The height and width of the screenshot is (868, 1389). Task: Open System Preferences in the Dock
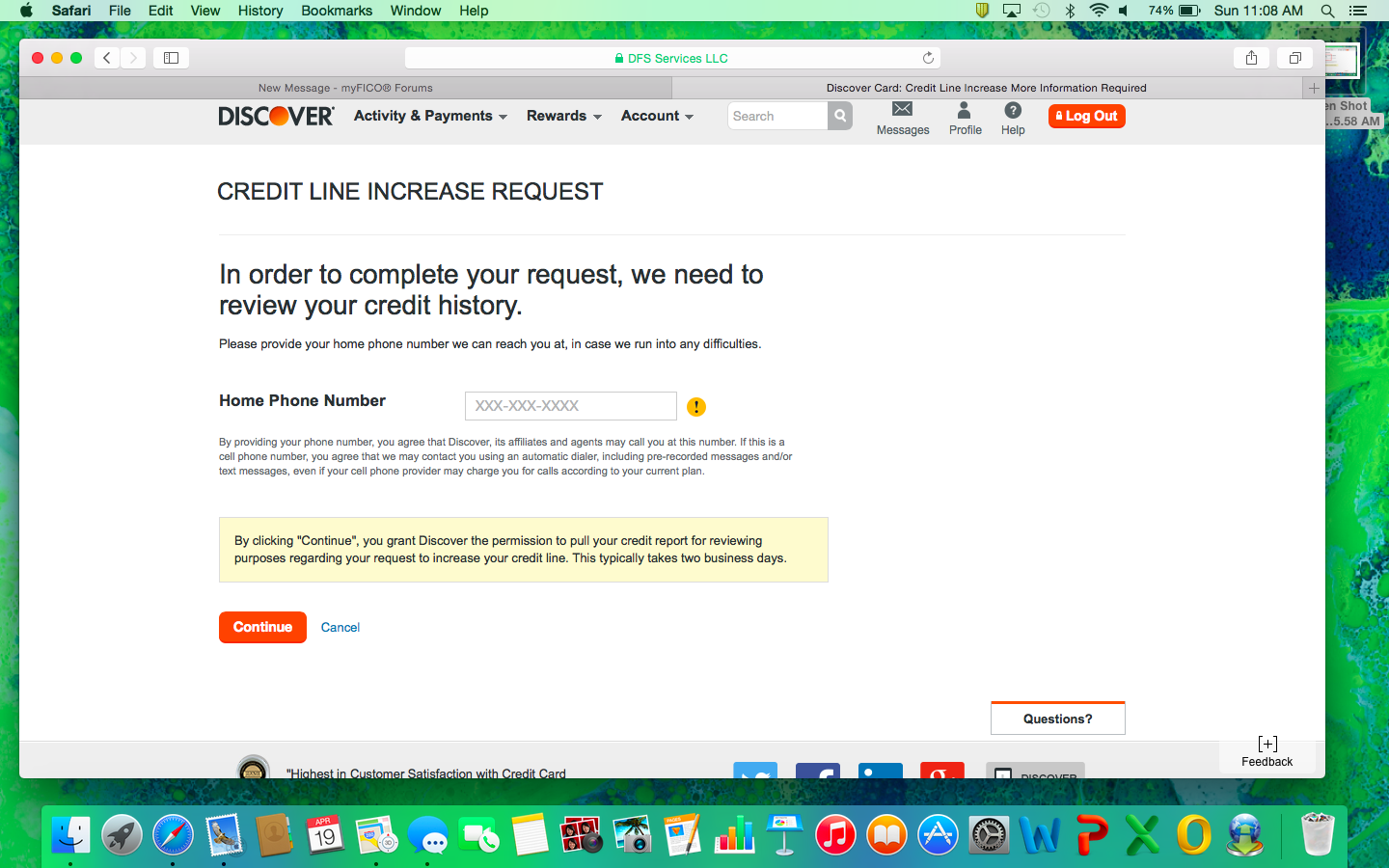989,834
